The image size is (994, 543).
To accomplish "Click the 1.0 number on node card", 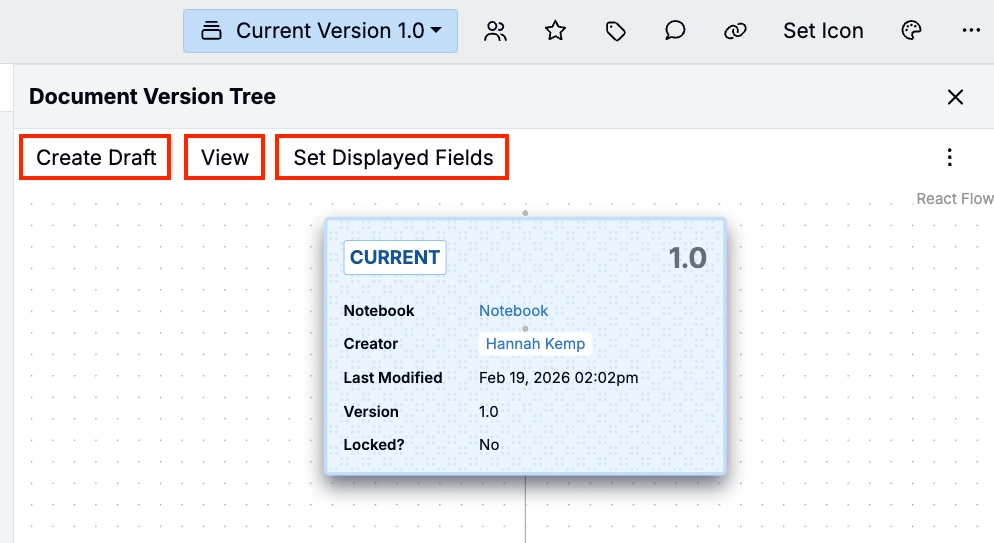I will click(x=687, y=258).
